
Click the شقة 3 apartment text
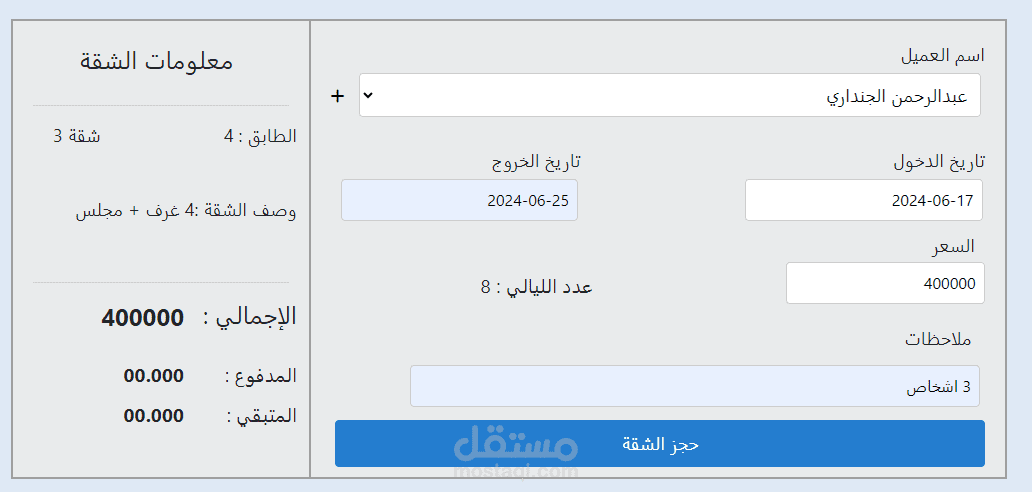click(77, 136)
